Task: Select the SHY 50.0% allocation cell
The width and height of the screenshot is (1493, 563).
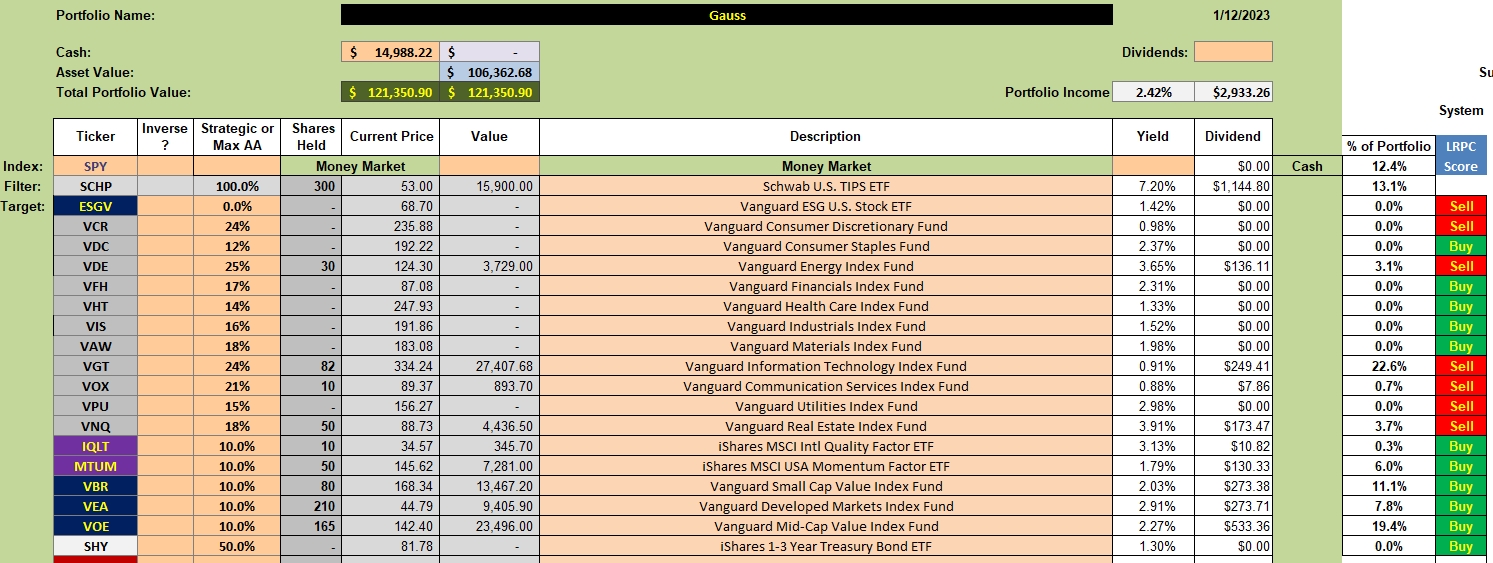Action: coord(237,546)
